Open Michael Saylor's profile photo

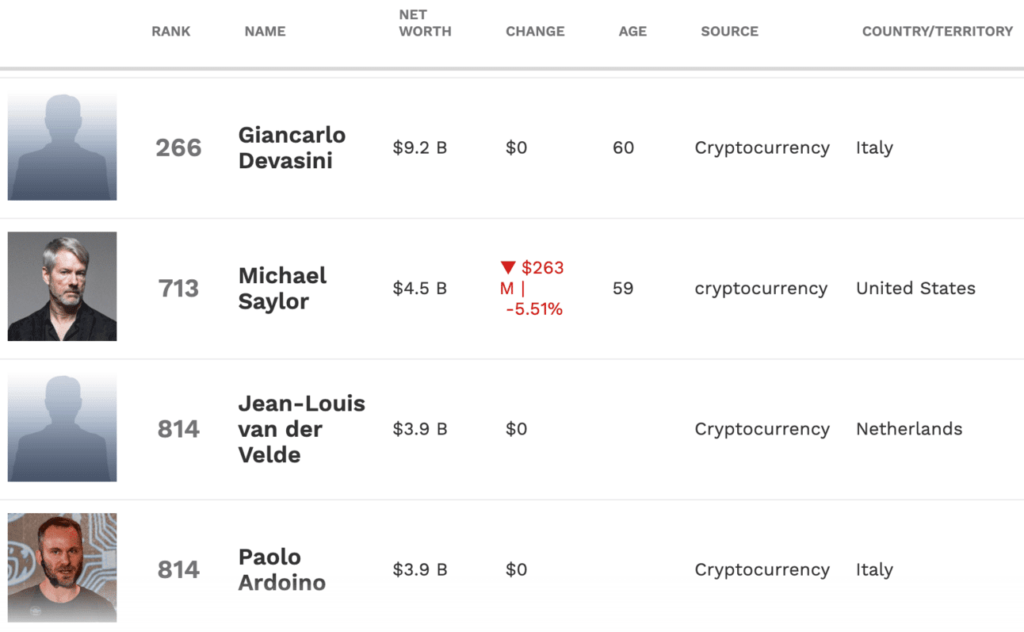point(62,287)
